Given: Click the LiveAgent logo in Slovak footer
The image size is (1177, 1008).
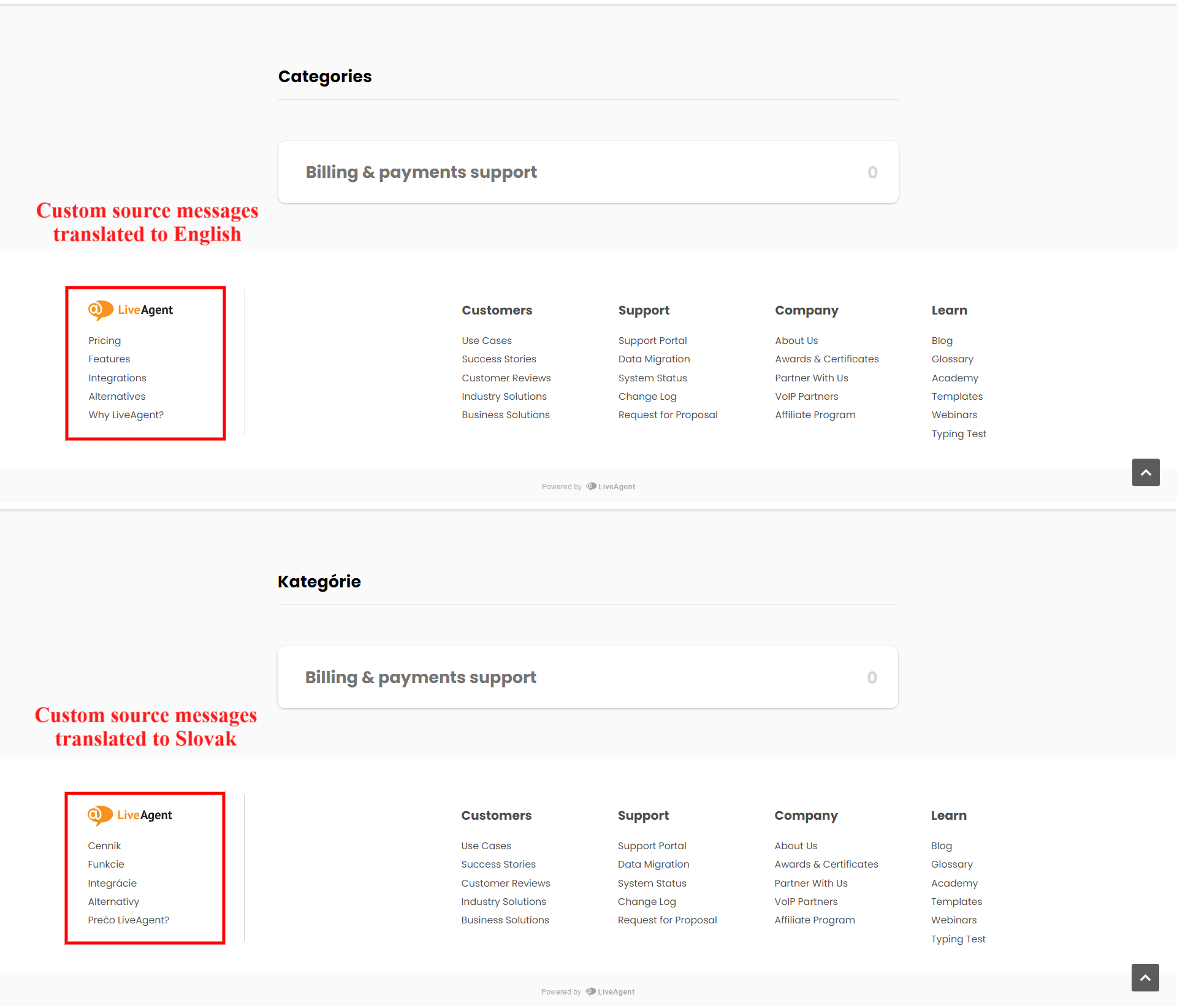Looking at the screenshot, I should click(x=130, y=815).
